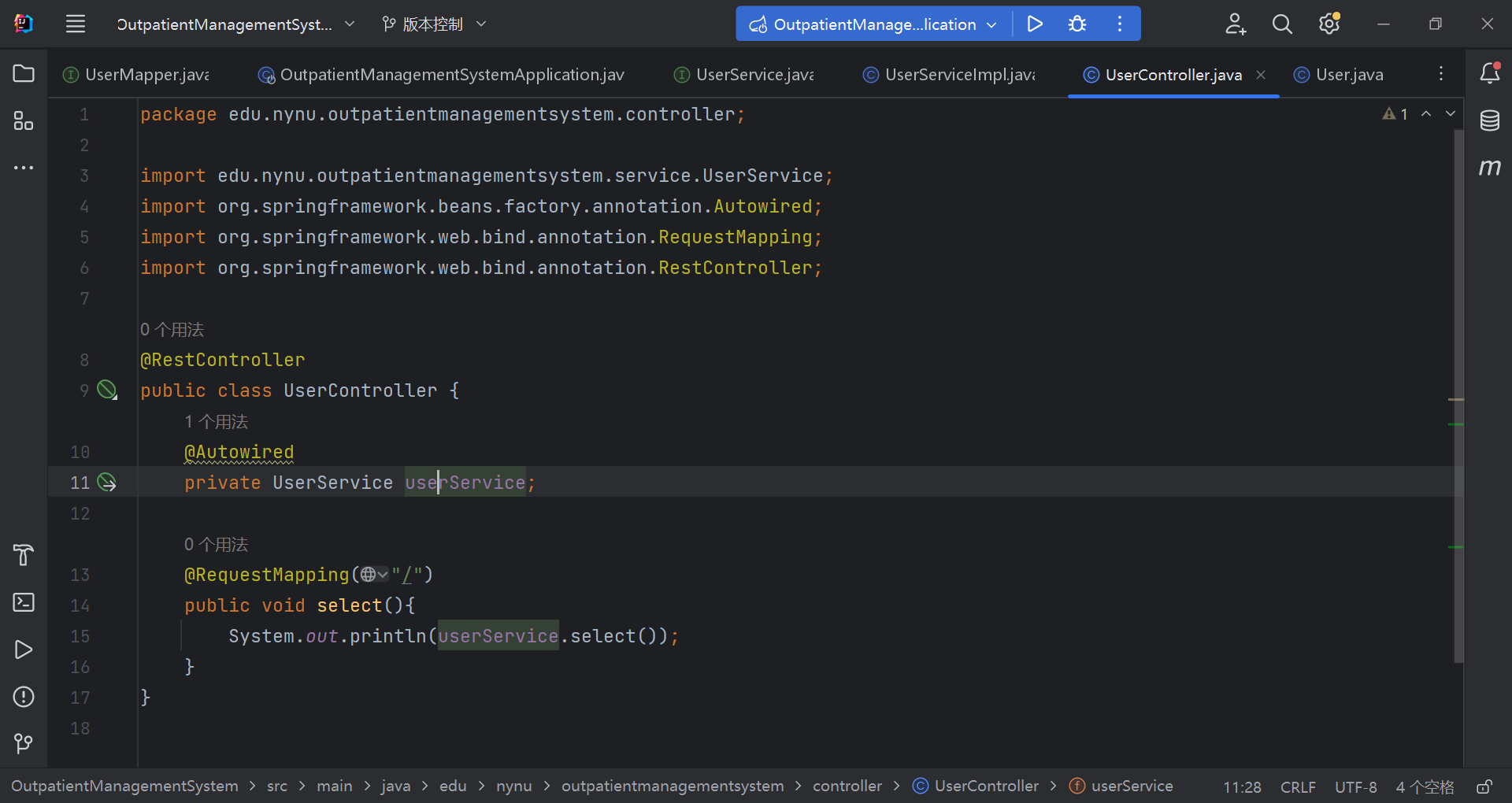
Task: Click the nynu breadcrumb
Action: [x=514, y=786]
